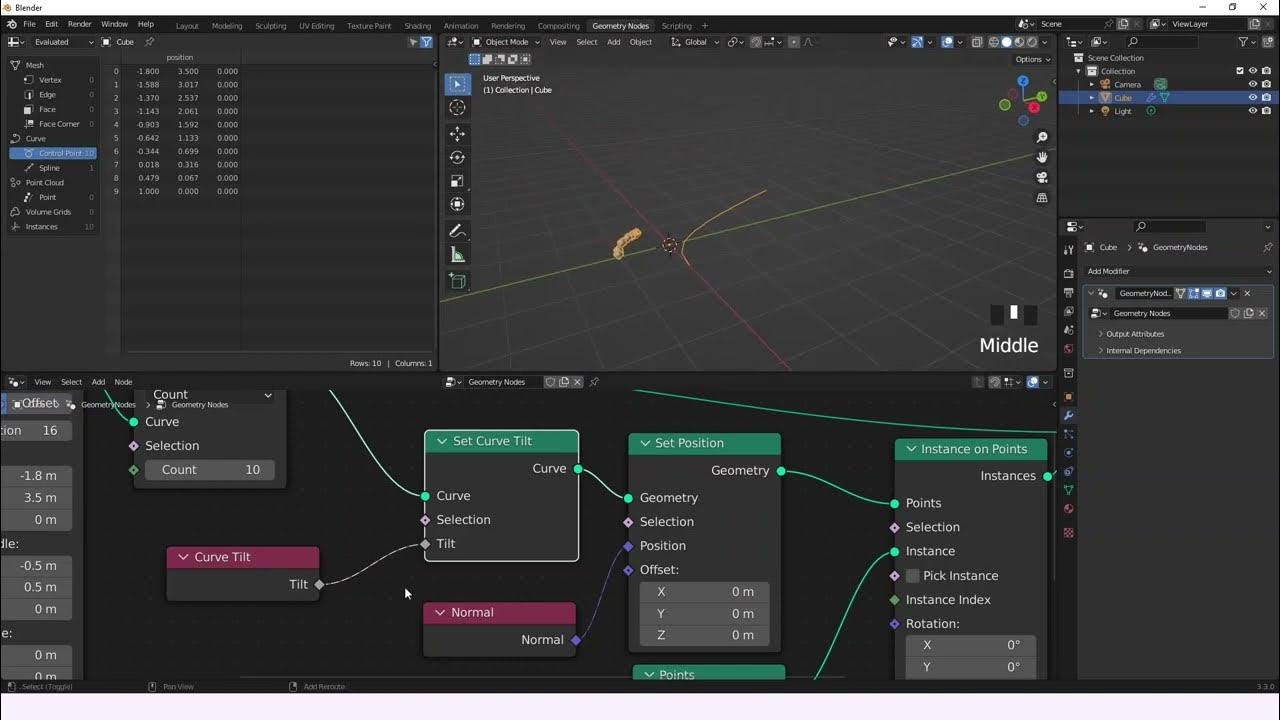Disable Cube in renders camera icon
Viewport: 1280px width, 720px height.
(1266, 98)
